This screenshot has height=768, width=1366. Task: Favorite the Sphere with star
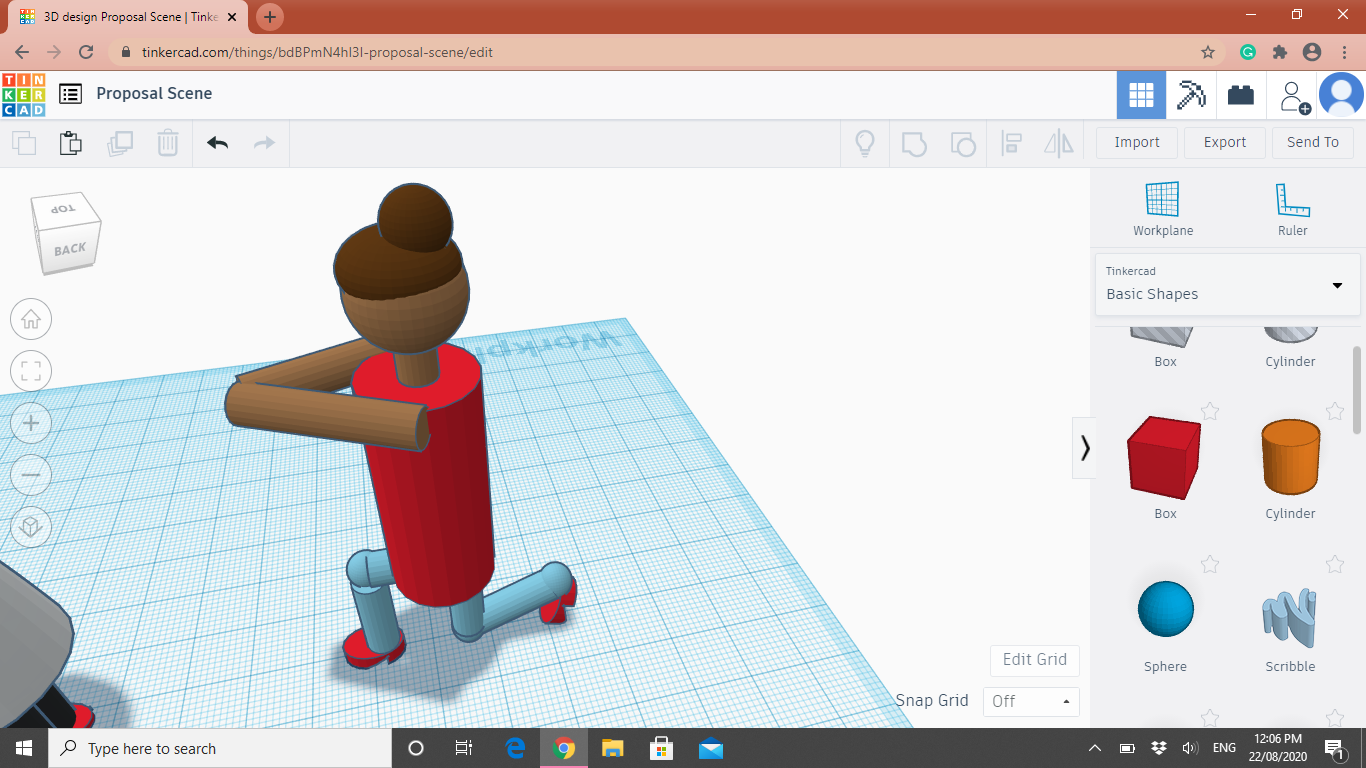1210,564
